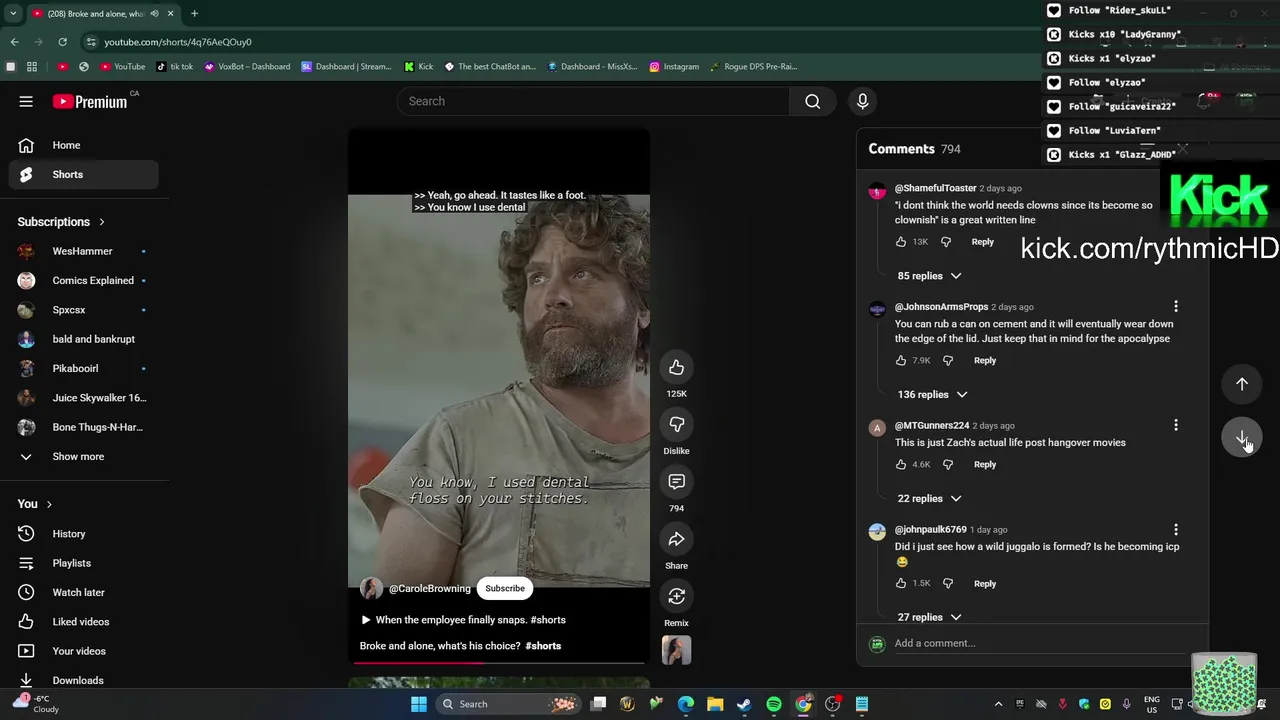The image size is (1280, 720).
Task: Open the Kick bookmark in bookmarks bar
Action: (x=418, y=67)
